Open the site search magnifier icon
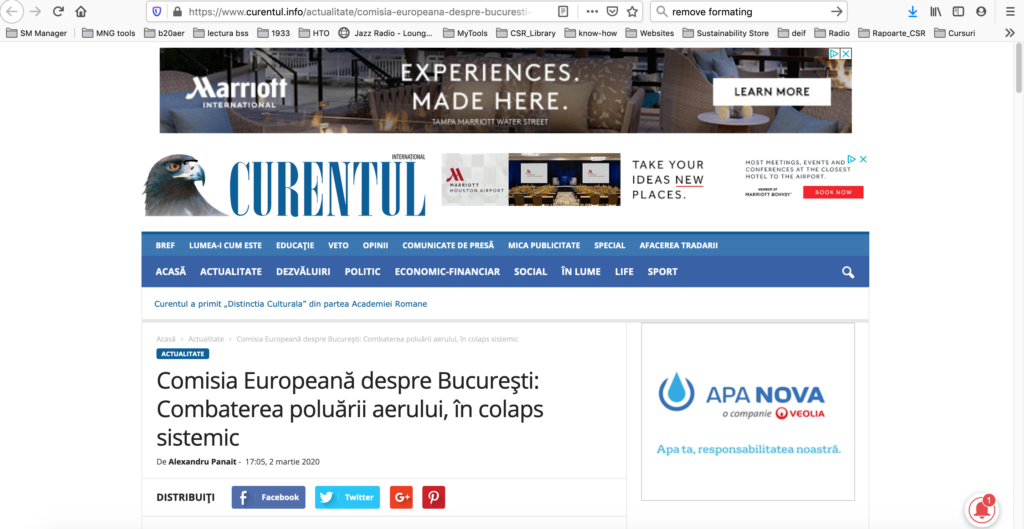1024x529 pixels. (848, 272)
